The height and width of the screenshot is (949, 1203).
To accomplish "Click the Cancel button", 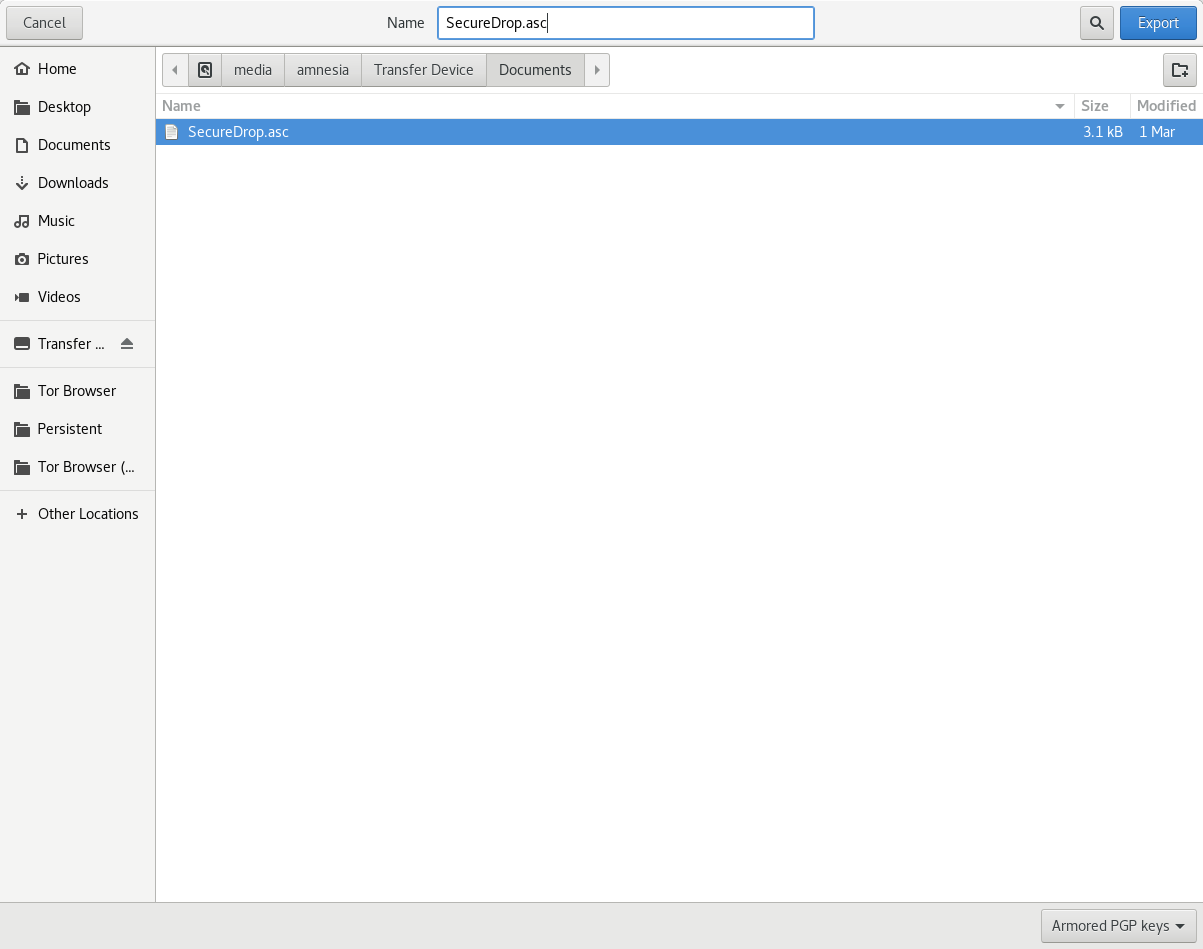I will (x=44, y=23).
